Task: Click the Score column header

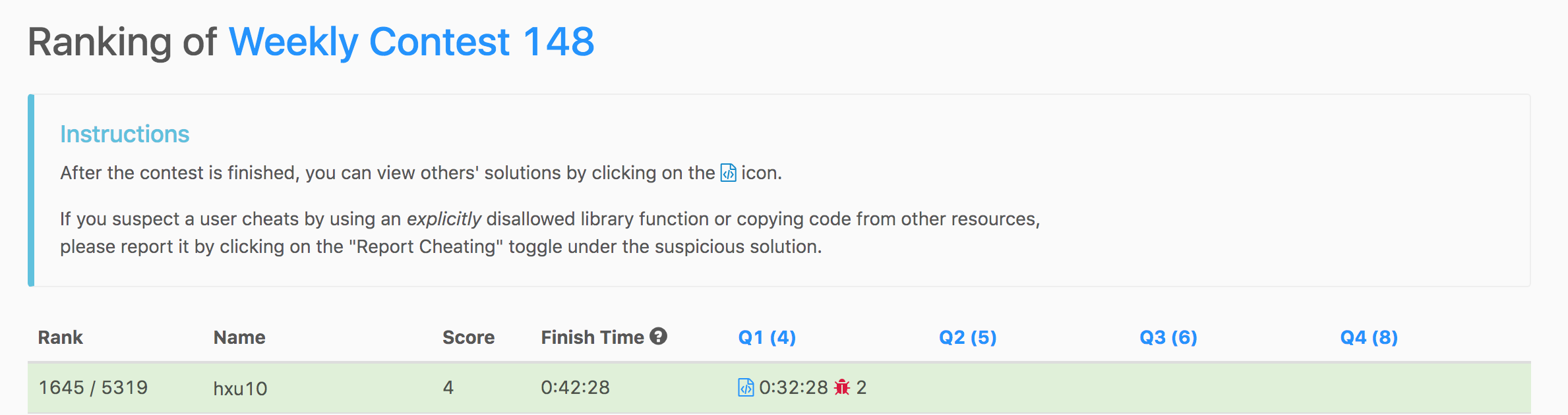Action: pos(468,337)
